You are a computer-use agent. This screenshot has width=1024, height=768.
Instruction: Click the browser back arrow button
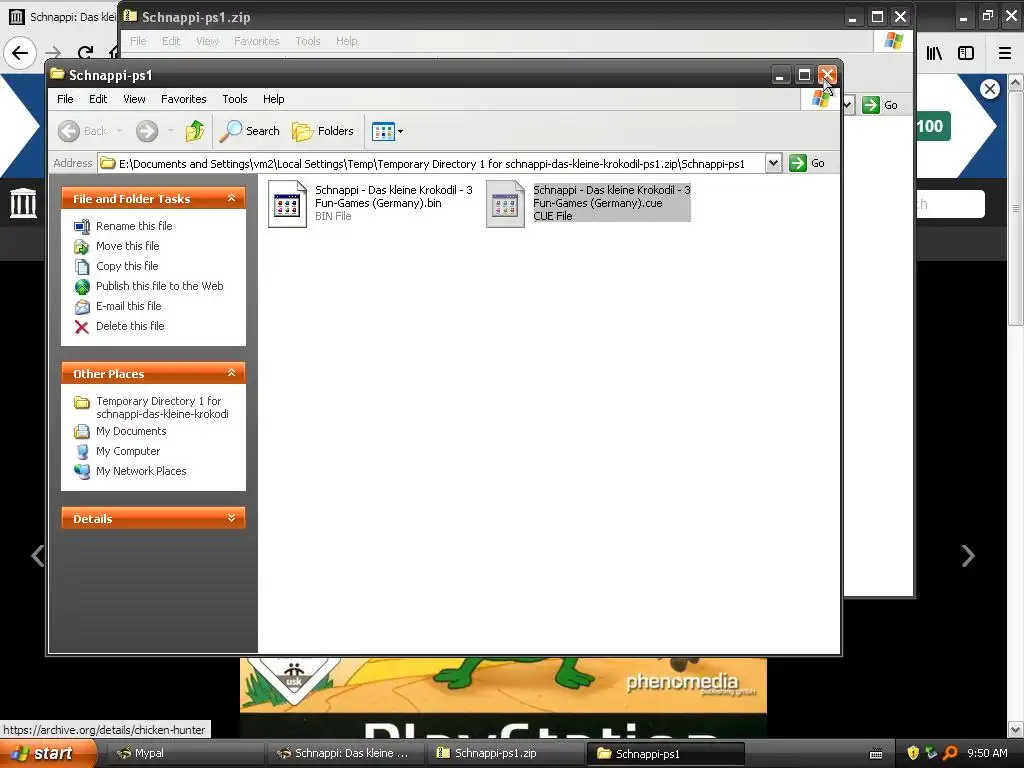(20, 52)
